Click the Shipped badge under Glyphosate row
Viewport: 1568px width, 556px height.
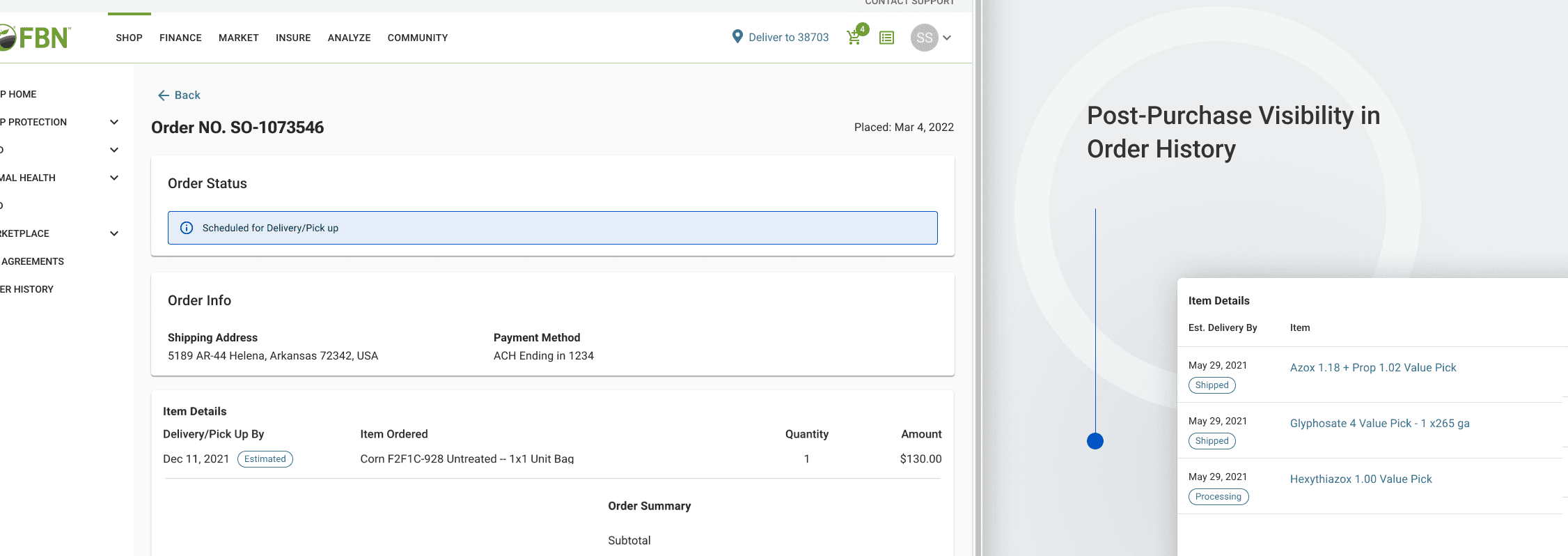pyautogui.click(x=1212, y=441)
